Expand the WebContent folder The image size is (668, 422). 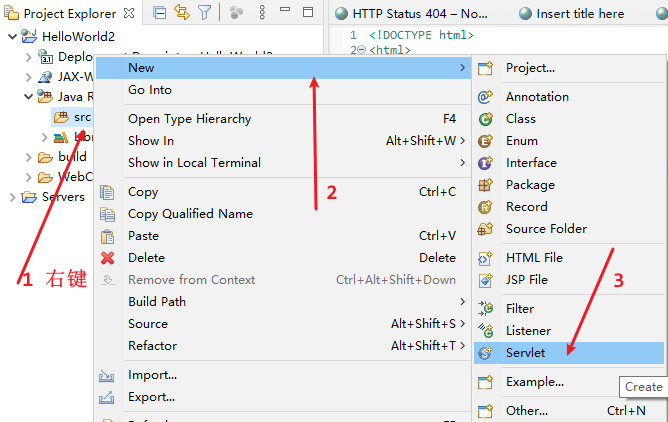coord(29,177)
